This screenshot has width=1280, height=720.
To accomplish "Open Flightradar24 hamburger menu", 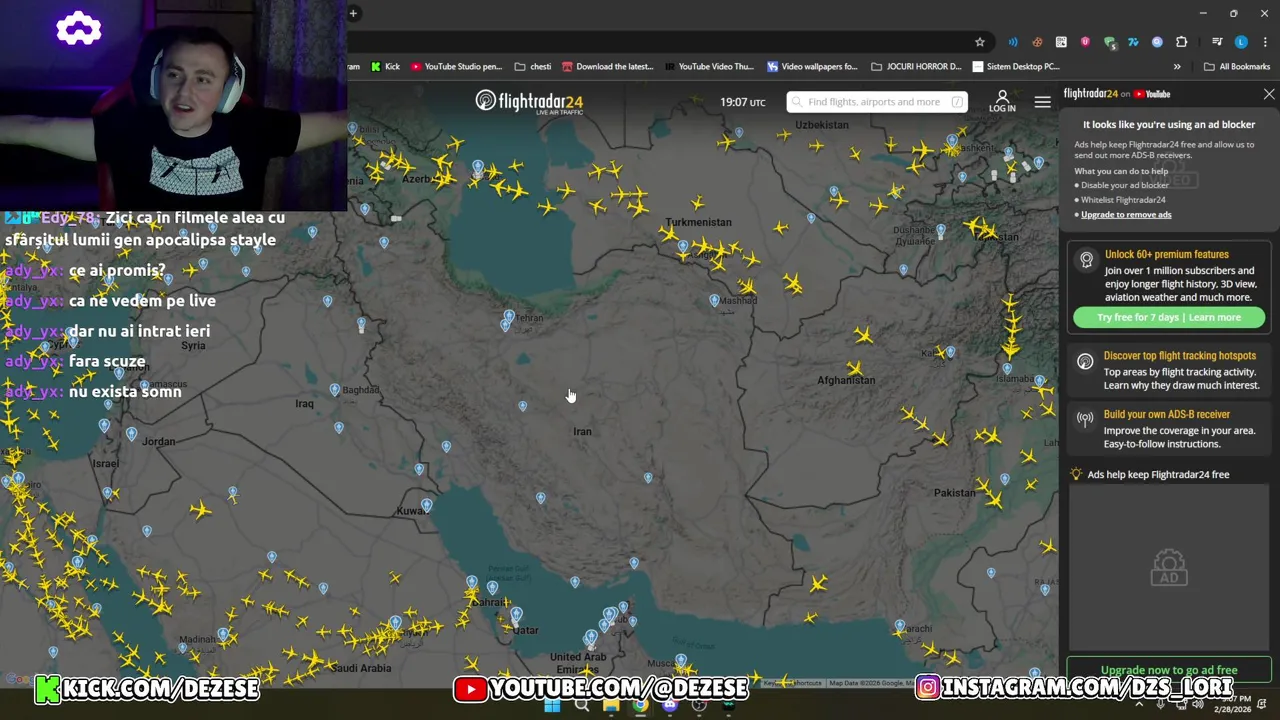I will click(1042, 102).
